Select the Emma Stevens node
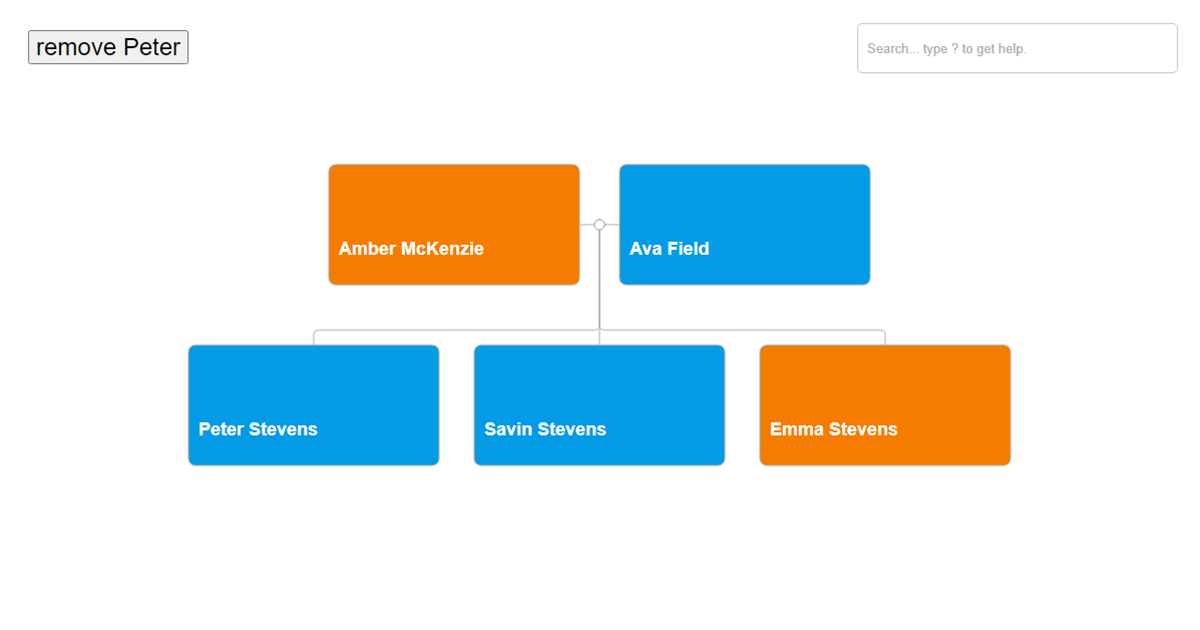 (x=884, y=405)
